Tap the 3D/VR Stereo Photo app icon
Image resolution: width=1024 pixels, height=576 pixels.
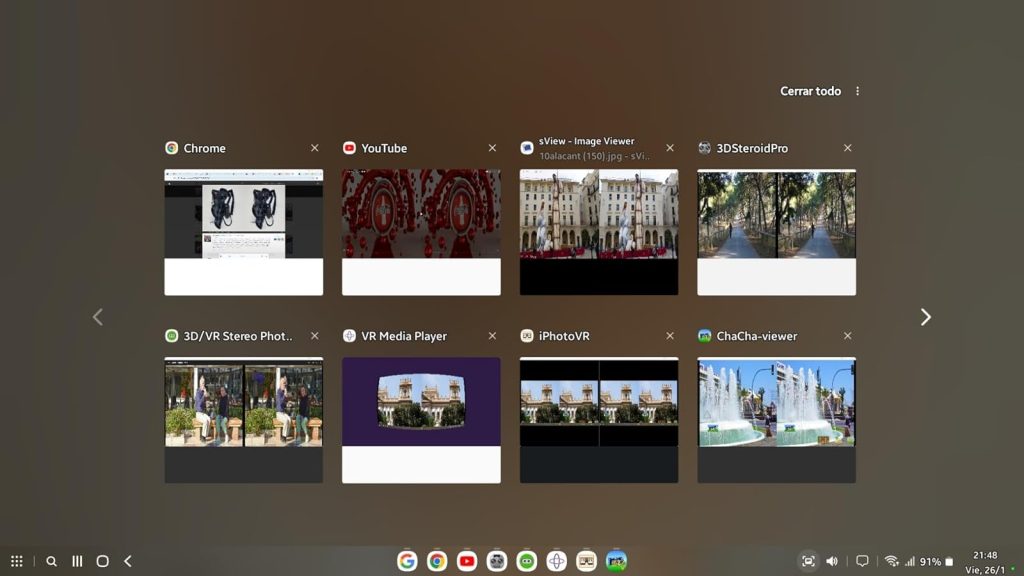(172, 336)
